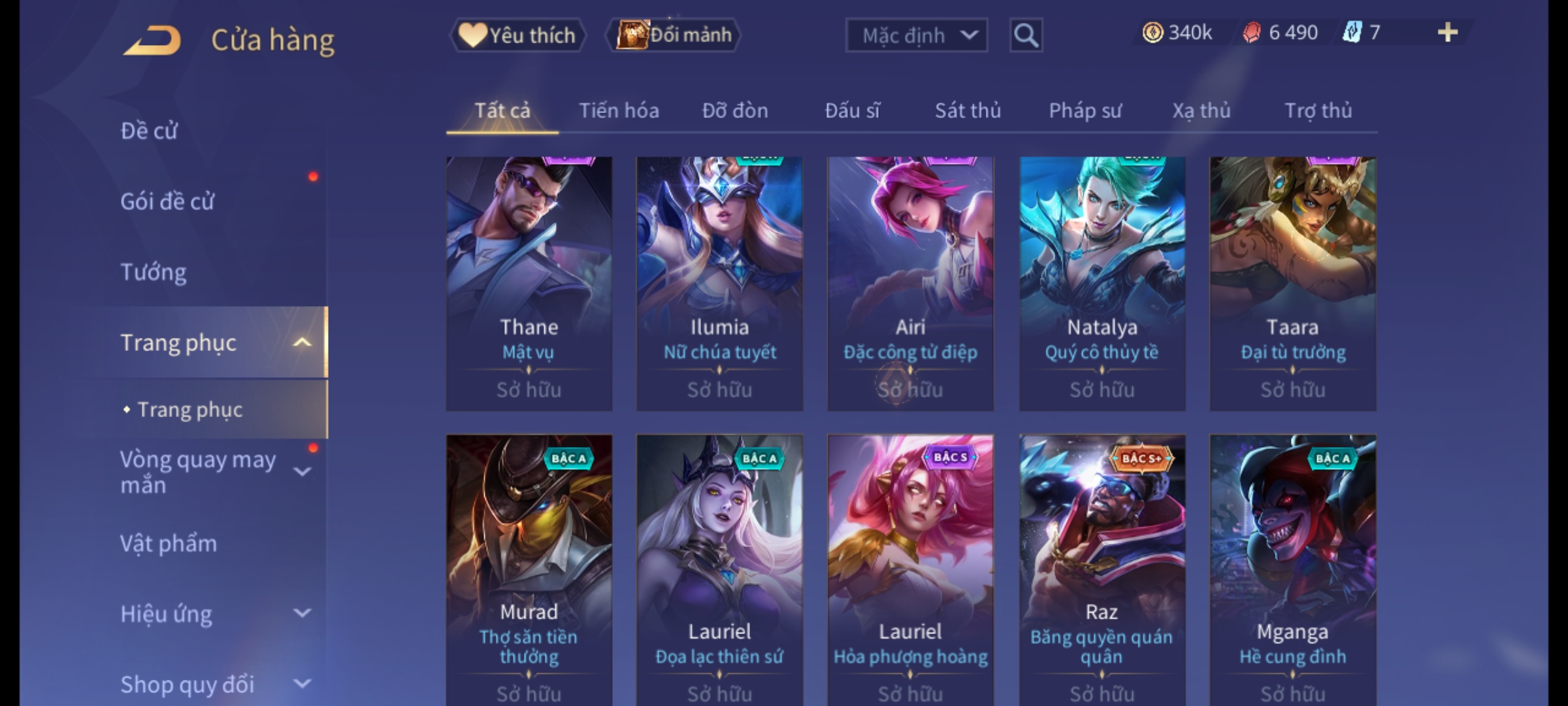This screenshot has height=706, width=1568.
Task: Tap the gold coin icon showing 340k
Action: (x=1152, y=33)
